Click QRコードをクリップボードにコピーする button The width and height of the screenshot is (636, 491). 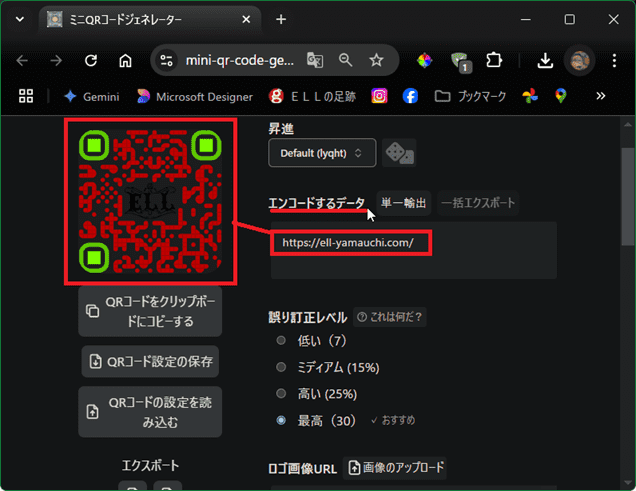(151, 312)
